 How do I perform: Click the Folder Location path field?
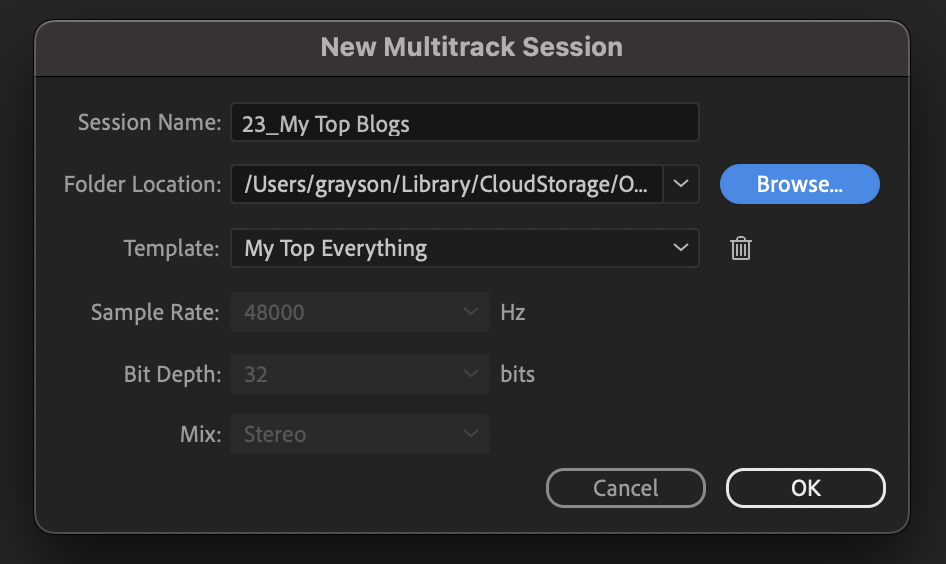[x=446, y=185]
